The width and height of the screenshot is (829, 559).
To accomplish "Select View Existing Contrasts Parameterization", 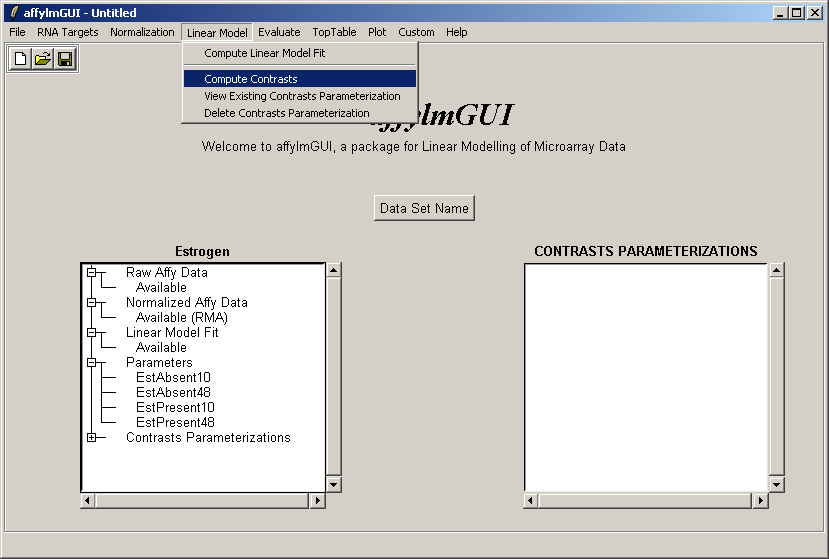I will point(302,96).
